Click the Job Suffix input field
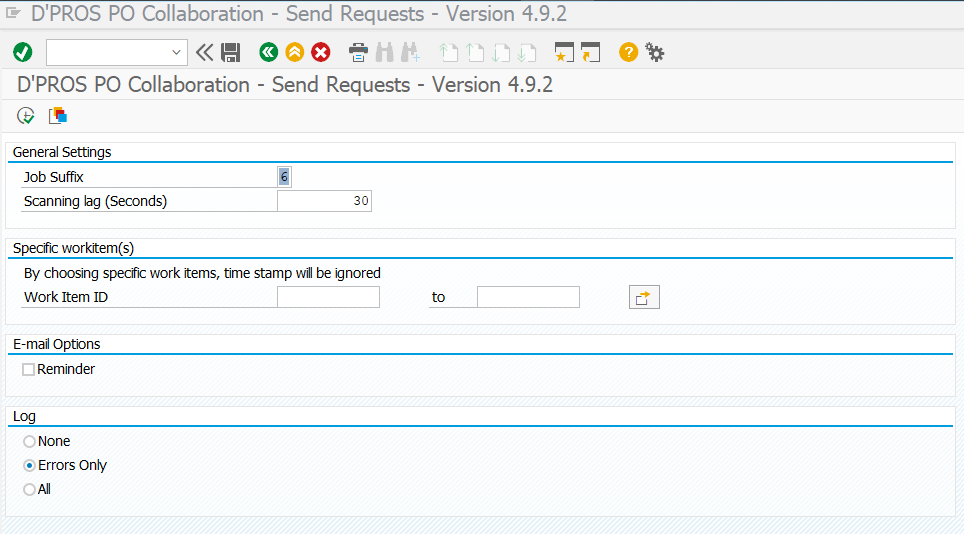The height and width of the screenshot is (534, 964). pyautogui.click(x=284, y=177)
